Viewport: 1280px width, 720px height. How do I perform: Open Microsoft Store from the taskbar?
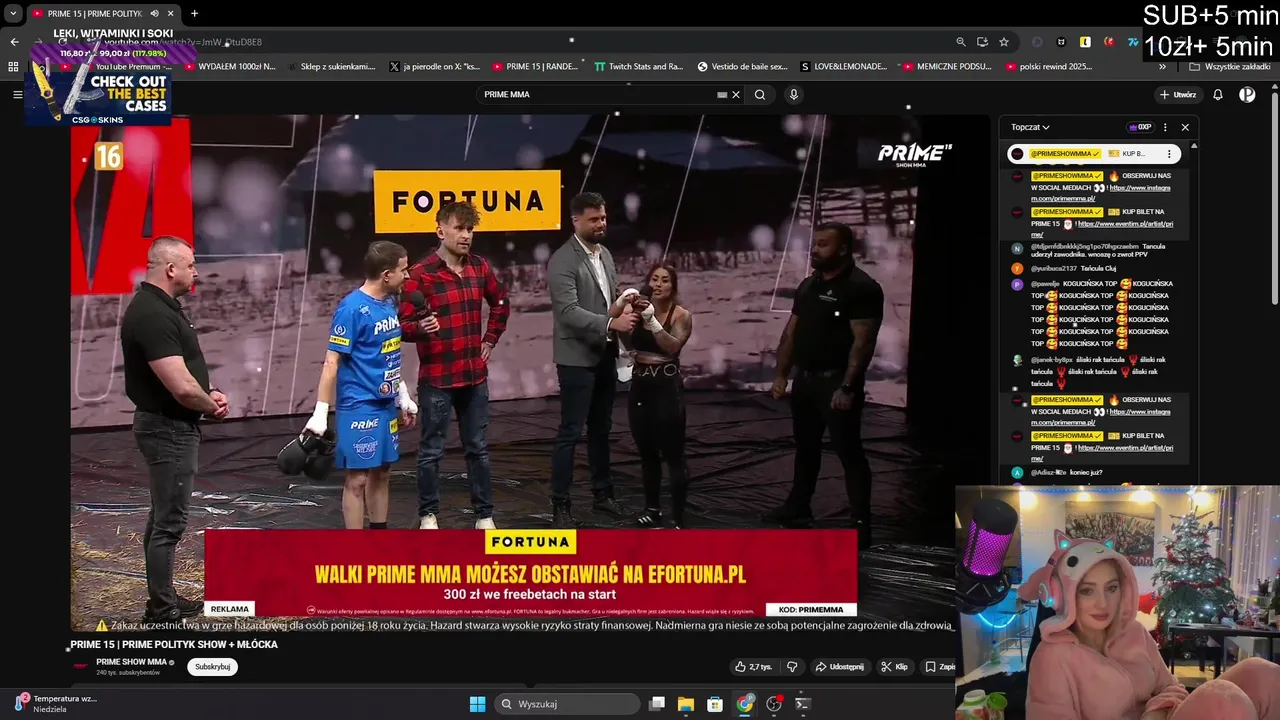(x=715, y=704)
